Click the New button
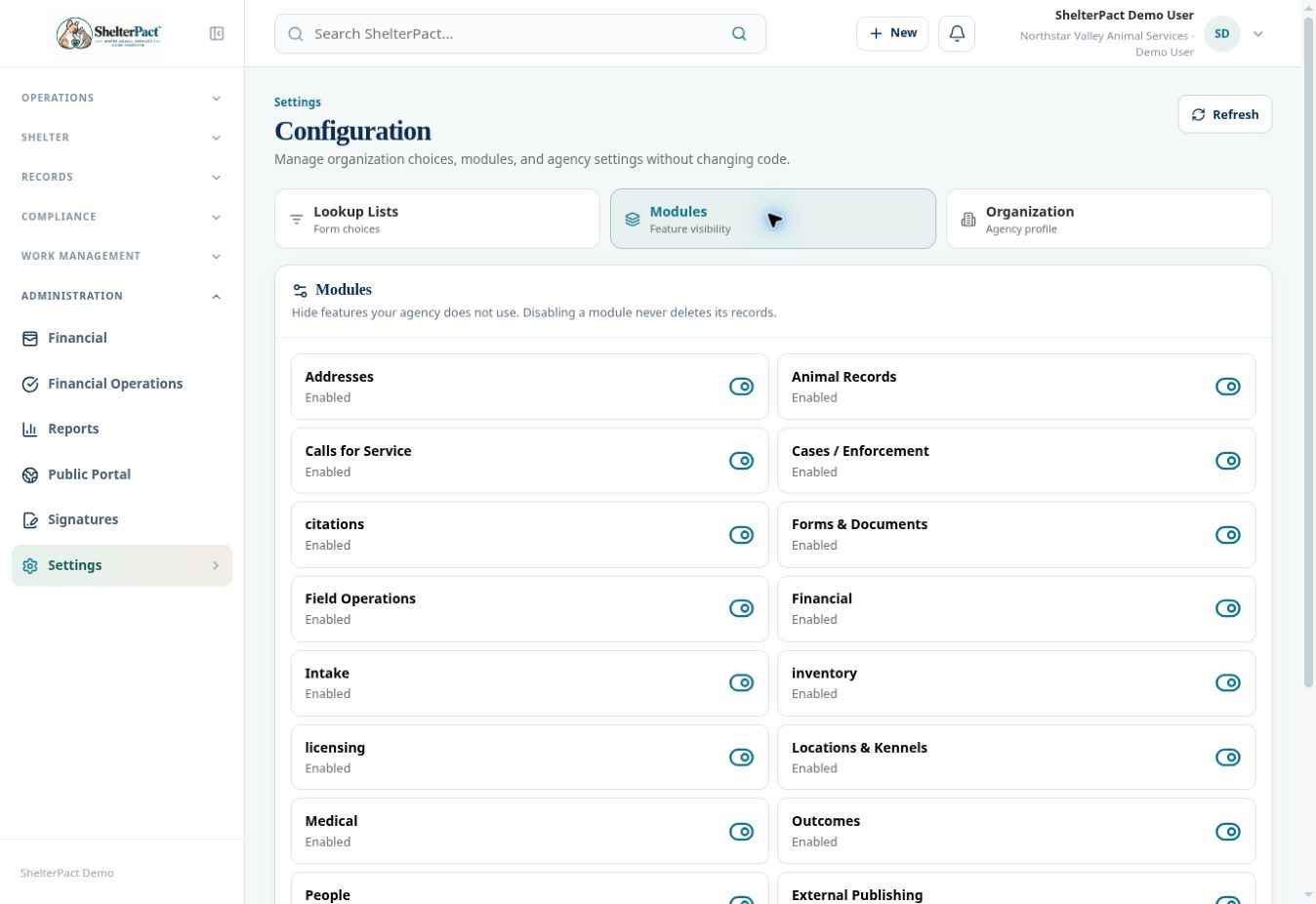Image resolution: width=1316 pixels, height=904 pixels. click(892, 33)
